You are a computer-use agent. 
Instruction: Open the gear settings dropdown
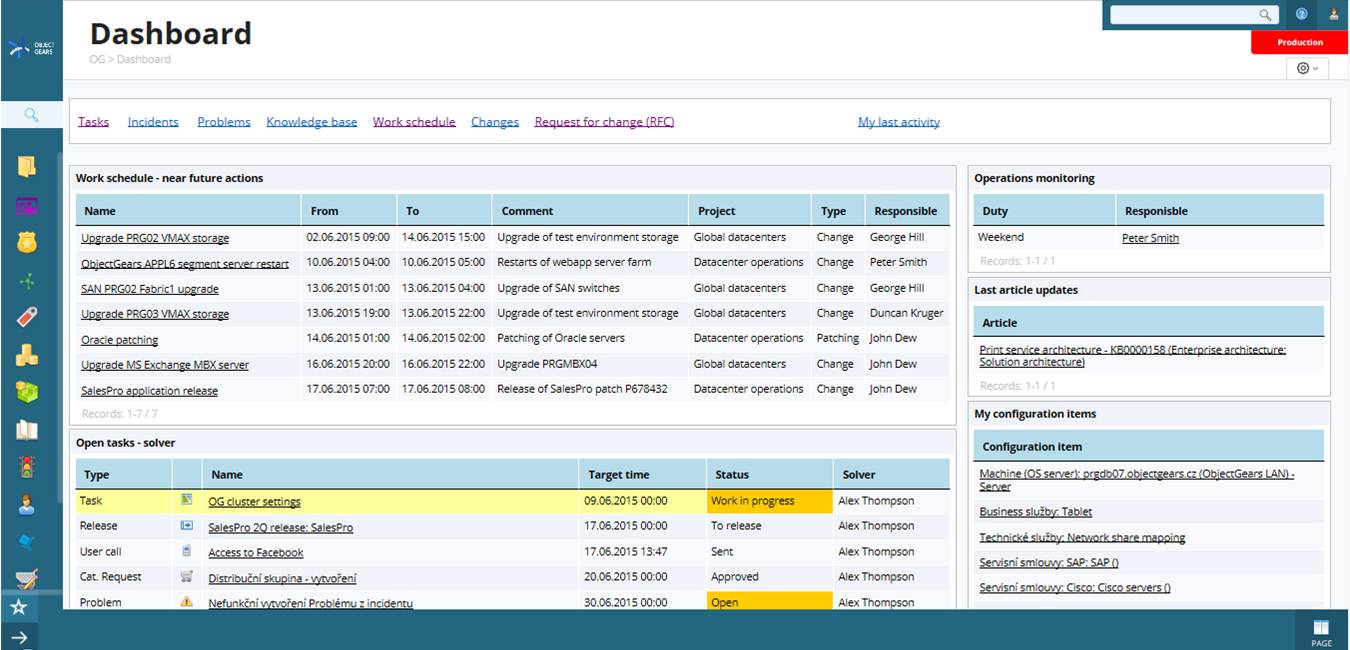point(1307,68)
